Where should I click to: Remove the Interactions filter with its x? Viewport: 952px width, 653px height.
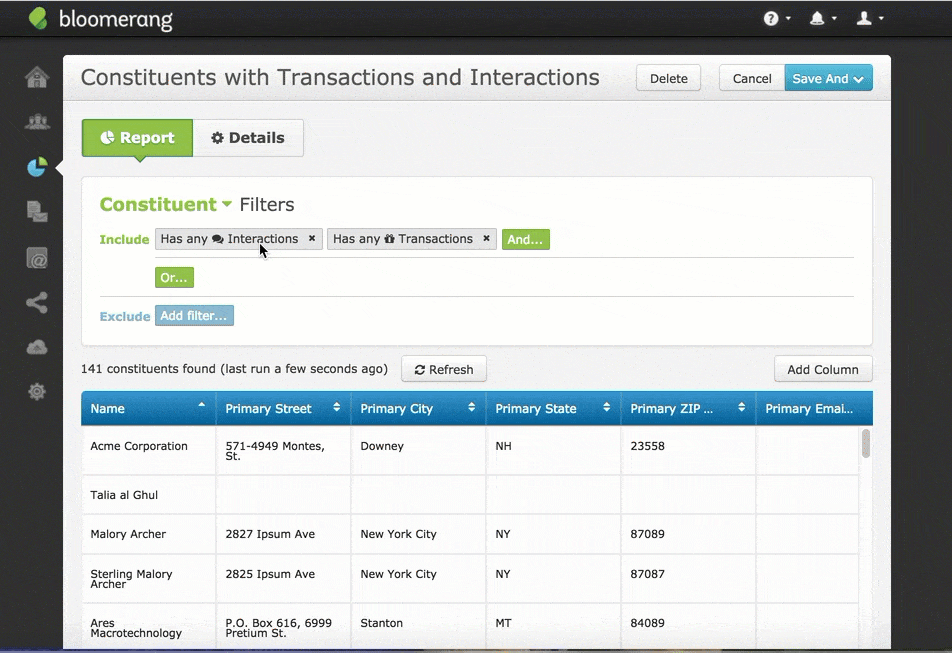312,239
